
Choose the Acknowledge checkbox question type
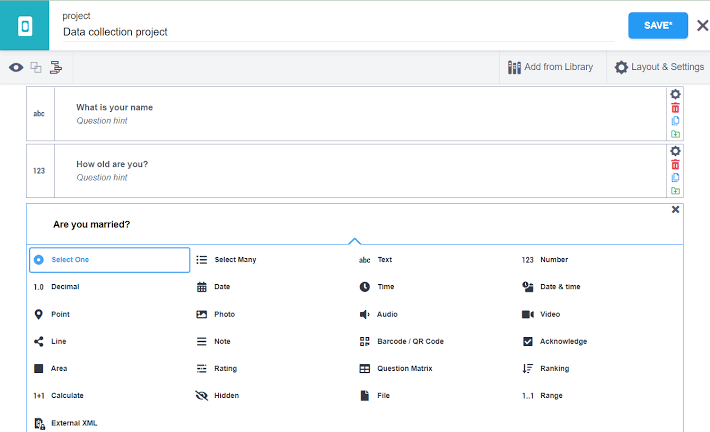pos(563,341)
